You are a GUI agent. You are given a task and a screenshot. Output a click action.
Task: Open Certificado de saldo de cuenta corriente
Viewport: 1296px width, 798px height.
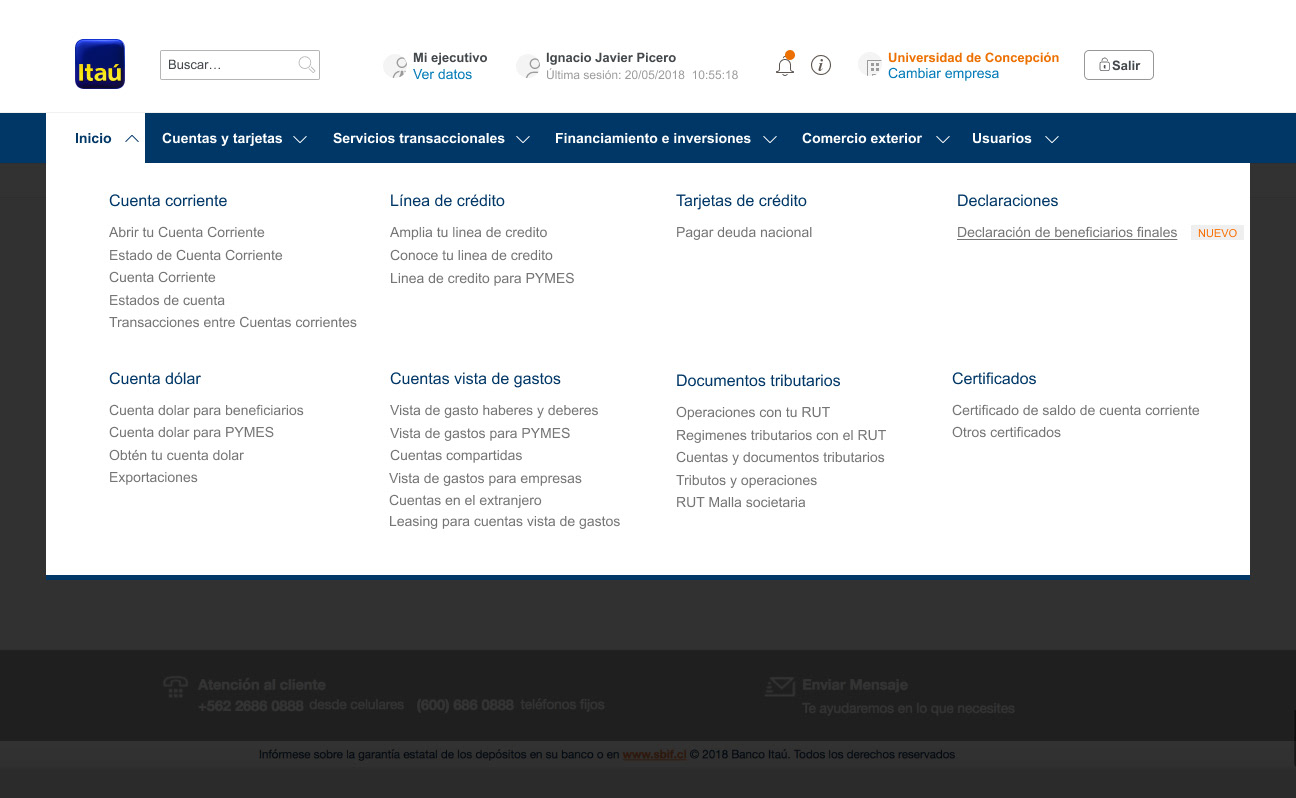[1076, 410]
